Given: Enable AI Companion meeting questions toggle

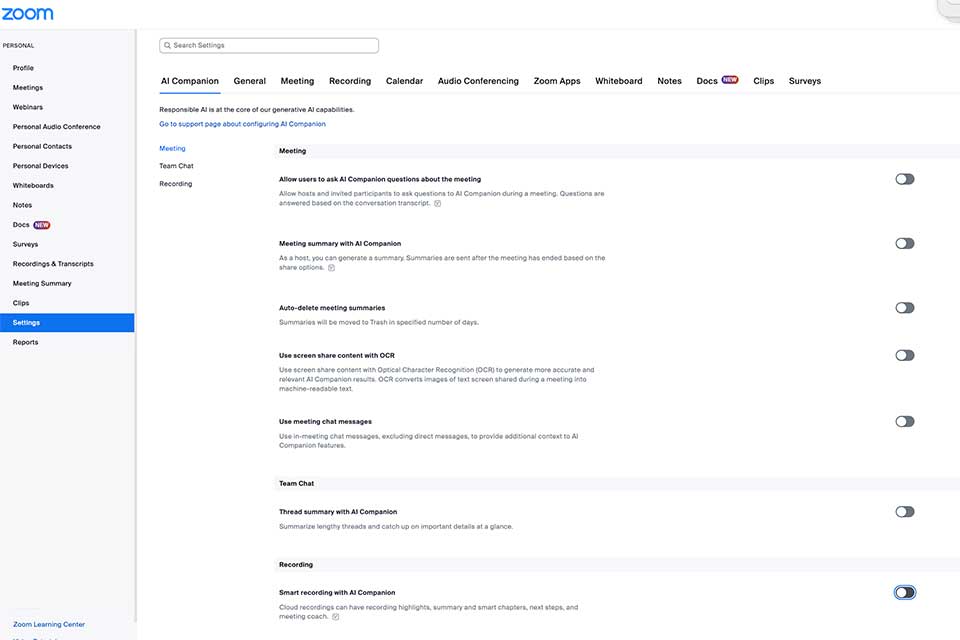Looking at the screenshot, I should (904, 179).
